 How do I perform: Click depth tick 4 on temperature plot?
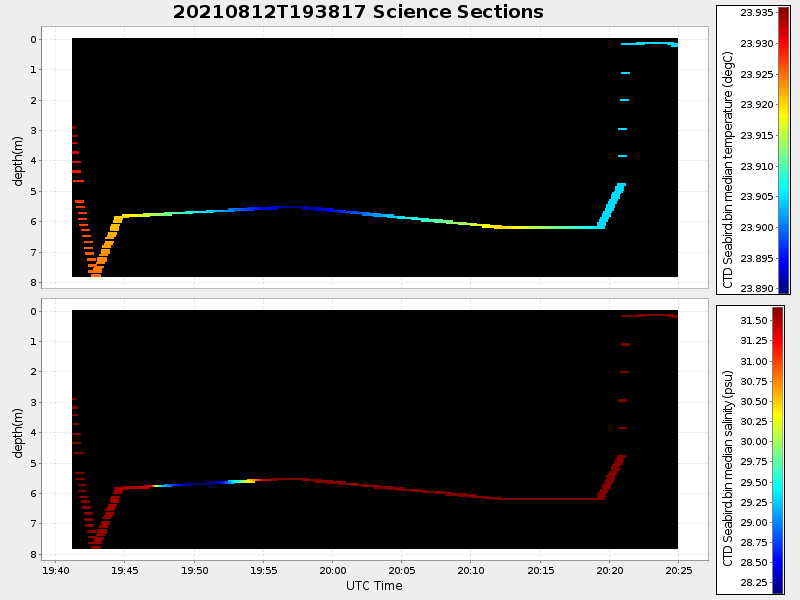[33, 161]
